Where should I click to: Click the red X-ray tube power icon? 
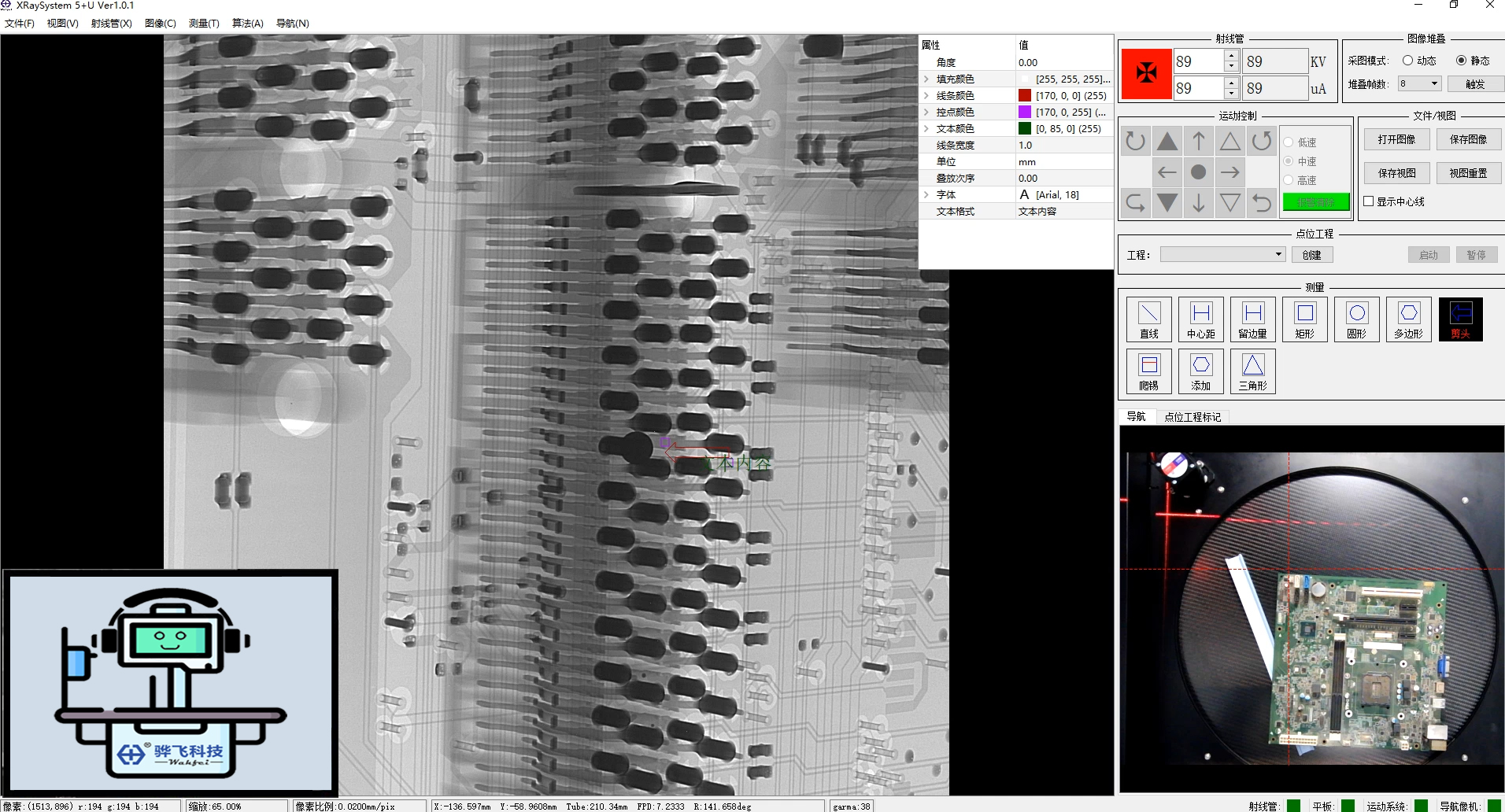click(1146, 74)
